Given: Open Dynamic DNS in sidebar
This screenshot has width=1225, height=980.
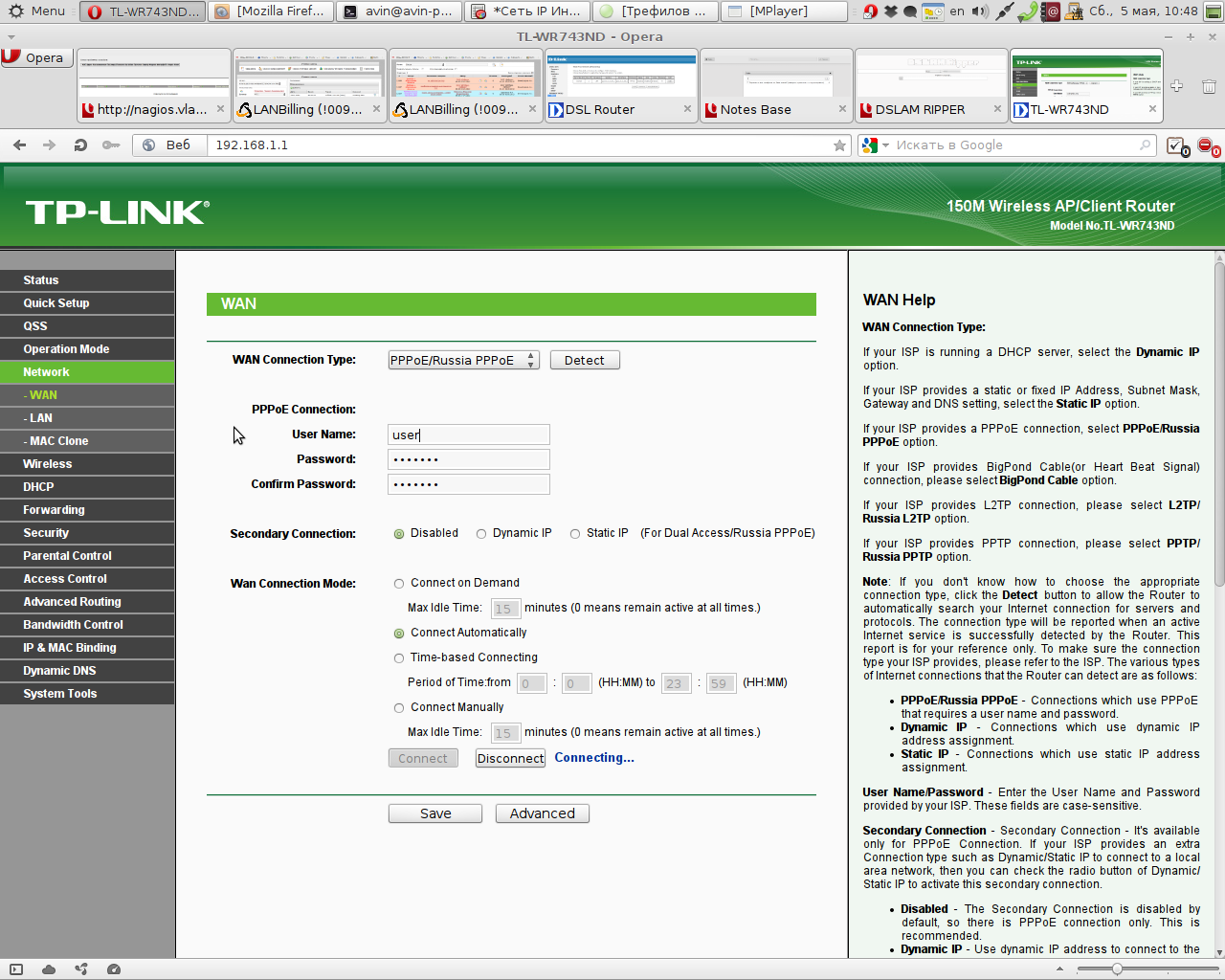Looking at the screenshot, I should pyautogui.click(x=87, y=671).
